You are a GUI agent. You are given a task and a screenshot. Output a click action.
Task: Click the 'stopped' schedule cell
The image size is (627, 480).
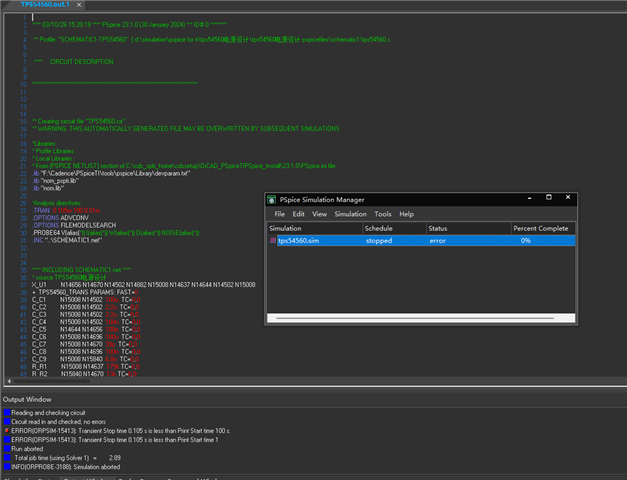point(379,240)
